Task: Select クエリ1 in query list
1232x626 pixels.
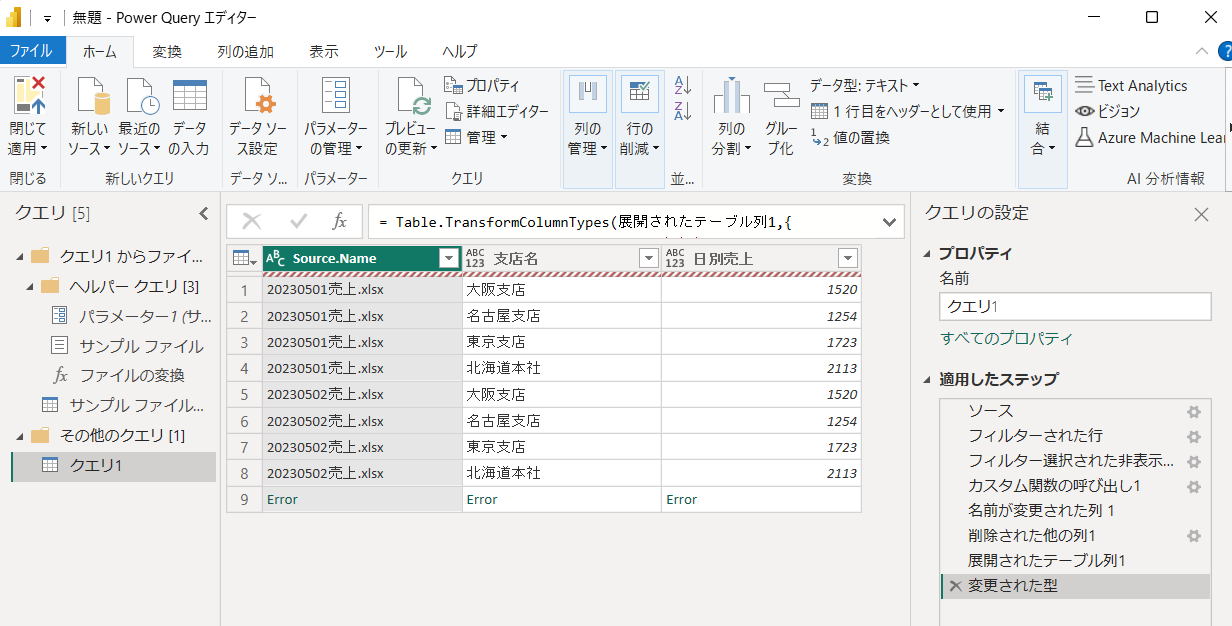Action: pyautogui.click(x=113, y=466)
